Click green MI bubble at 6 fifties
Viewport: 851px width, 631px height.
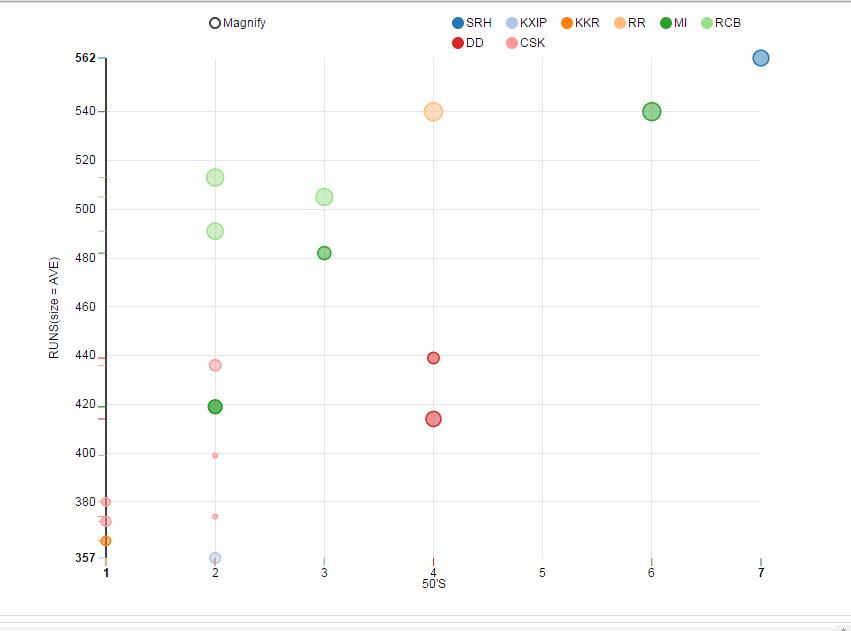tap(651, 112)
